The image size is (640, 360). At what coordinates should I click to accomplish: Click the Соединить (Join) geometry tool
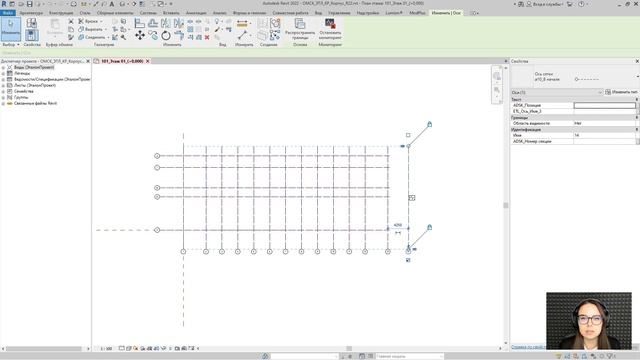pos(93,37)
